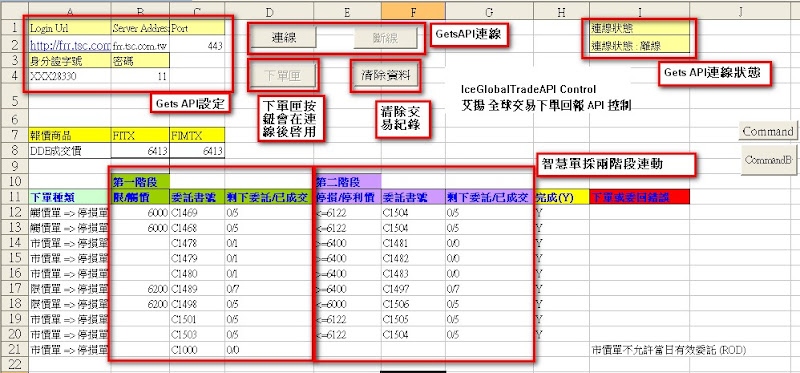The width and height of the screenshot is (800, 373).
Task: Select second-stage order cell C1497
Action: coord(413,289)
